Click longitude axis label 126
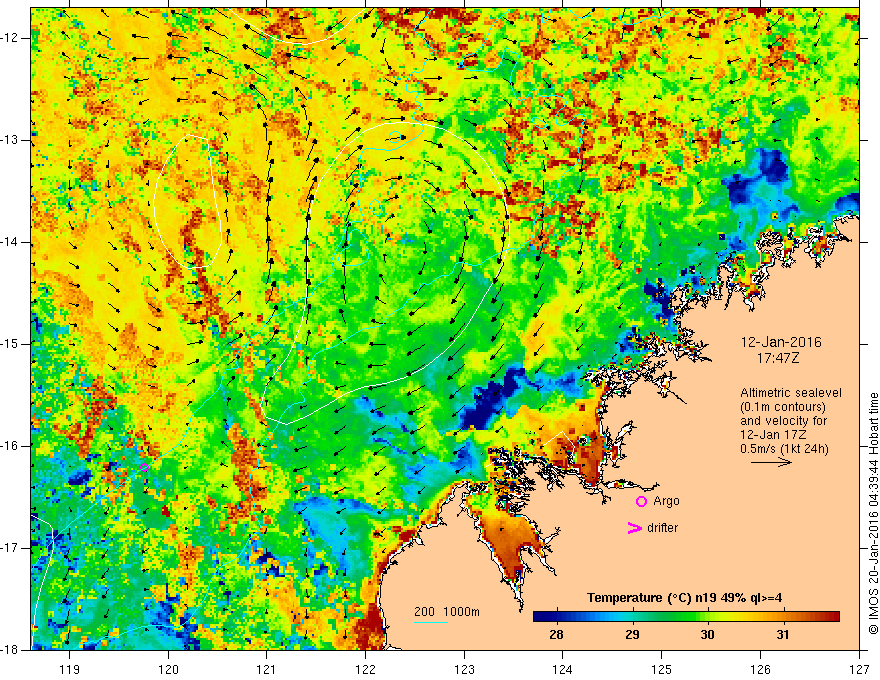880x680 pixels. (760, 669)
